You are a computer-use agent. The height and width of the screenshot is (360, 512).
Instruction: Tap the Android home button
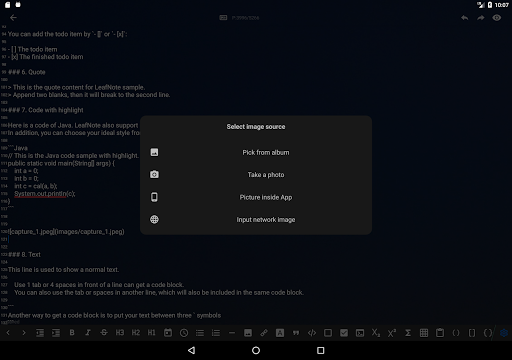(256, 350)
